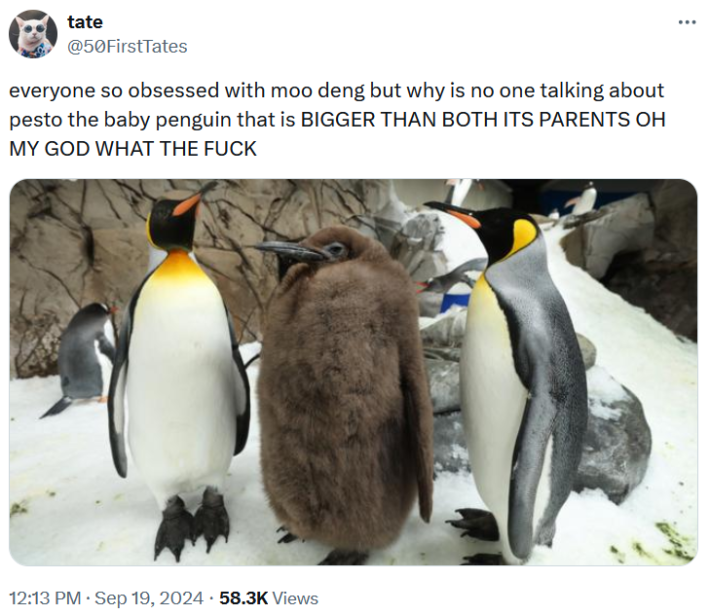Open the 58.3K Views count

(x=269, y=598)
